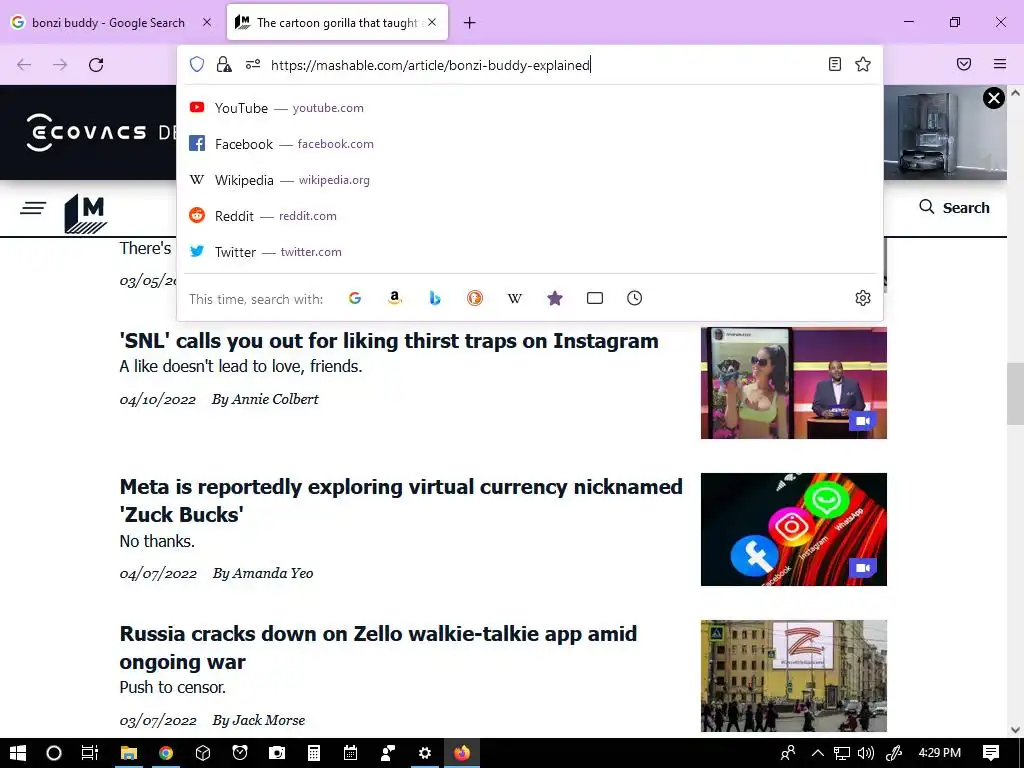1024x768 pixels.
Task: Open site security padlock info
Action: coord(224,64)
